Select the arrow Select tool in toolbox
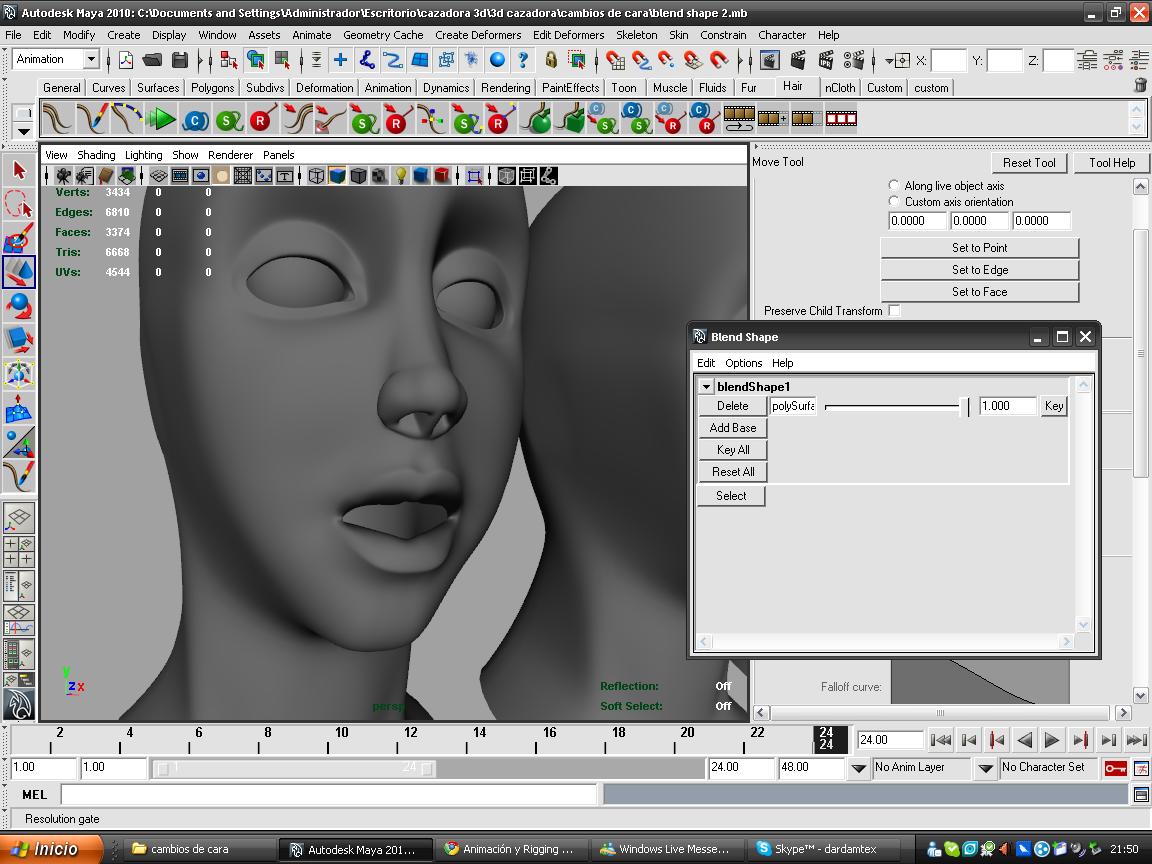1152x864 pixels. (19, 171)
